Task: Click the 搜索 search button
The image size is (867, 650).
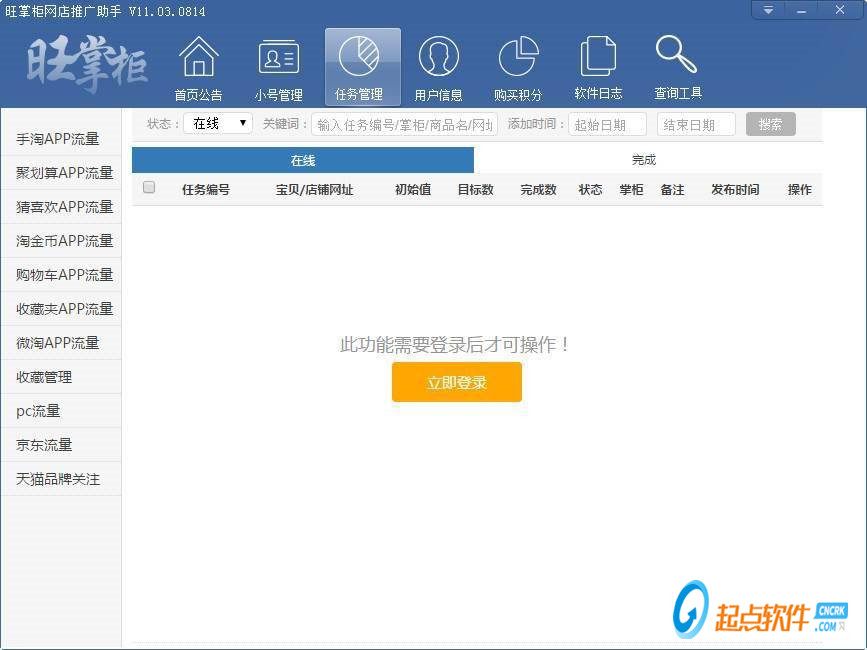Action: tap(770, 124)
